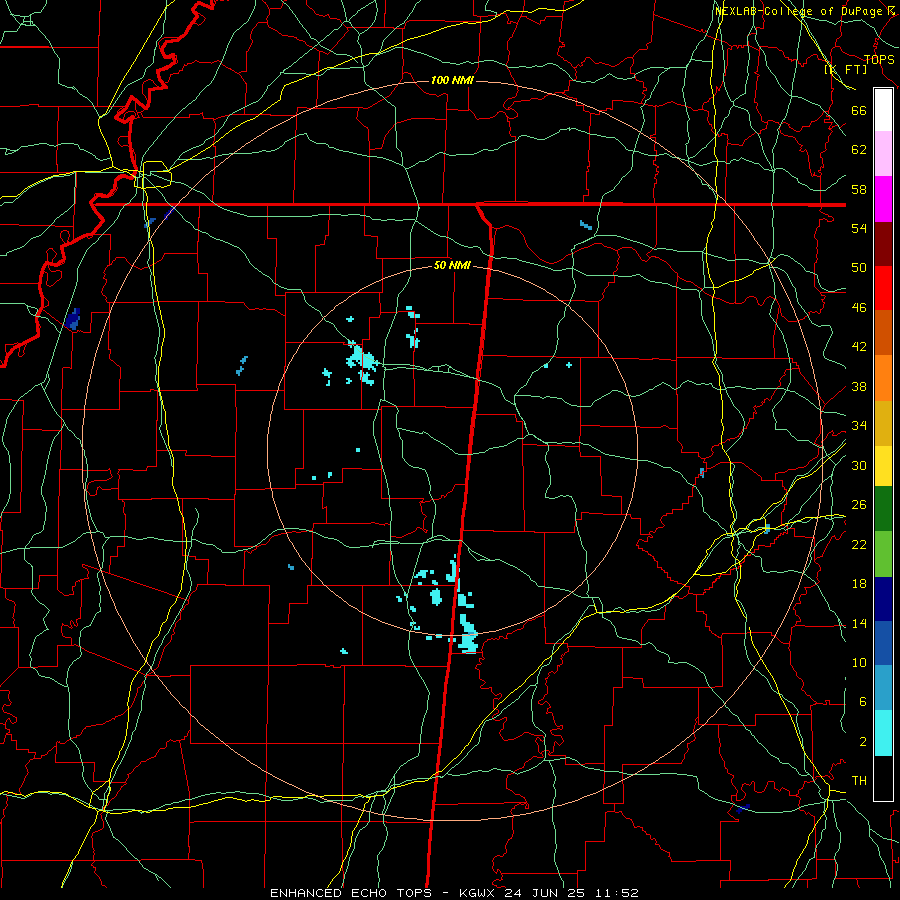Select the "50" legend value
The image size is (900, 900).
[859, 267]
